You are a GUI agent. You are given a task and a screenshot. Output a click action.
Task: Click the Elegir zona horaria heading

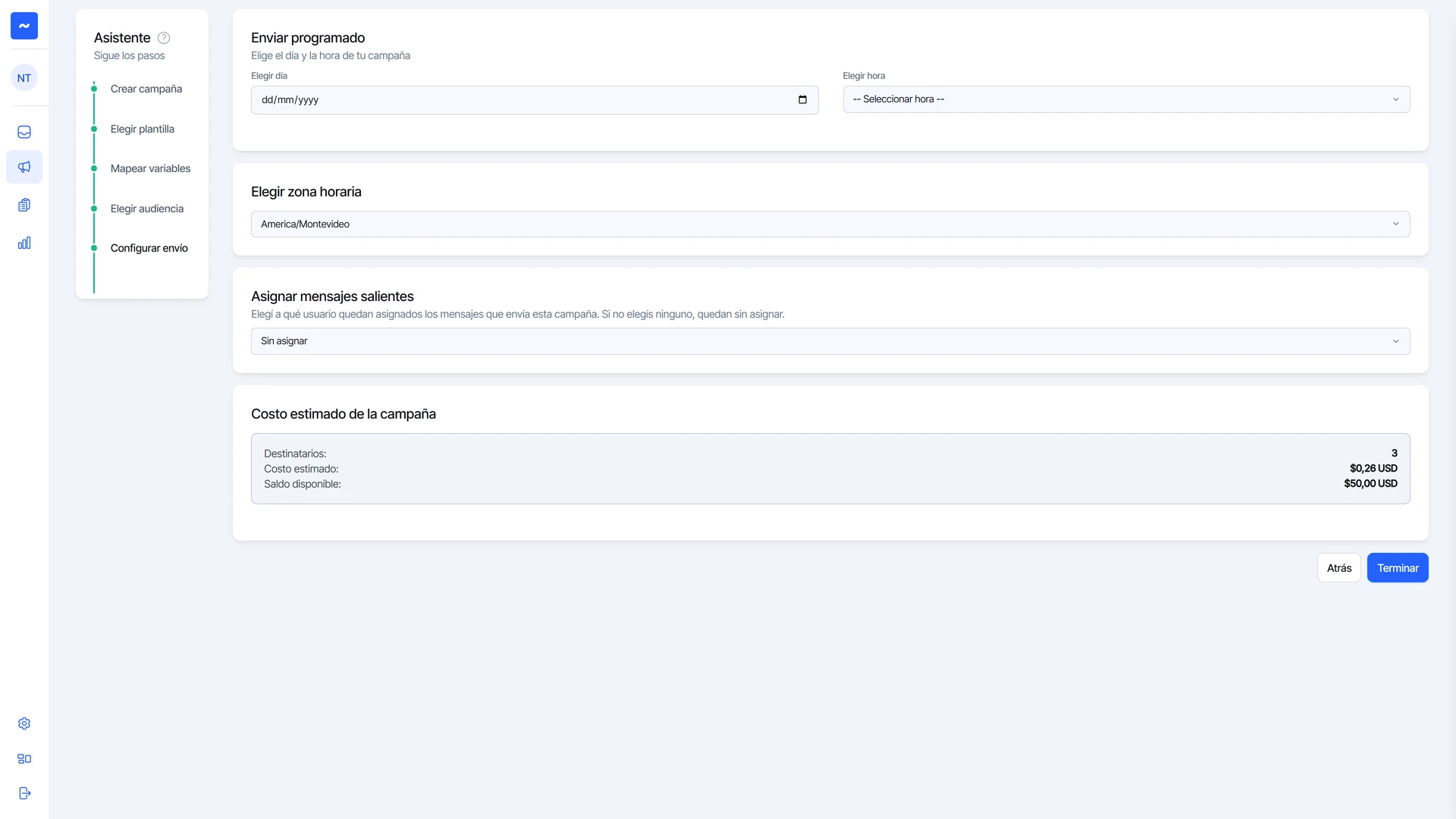point(306,192)
